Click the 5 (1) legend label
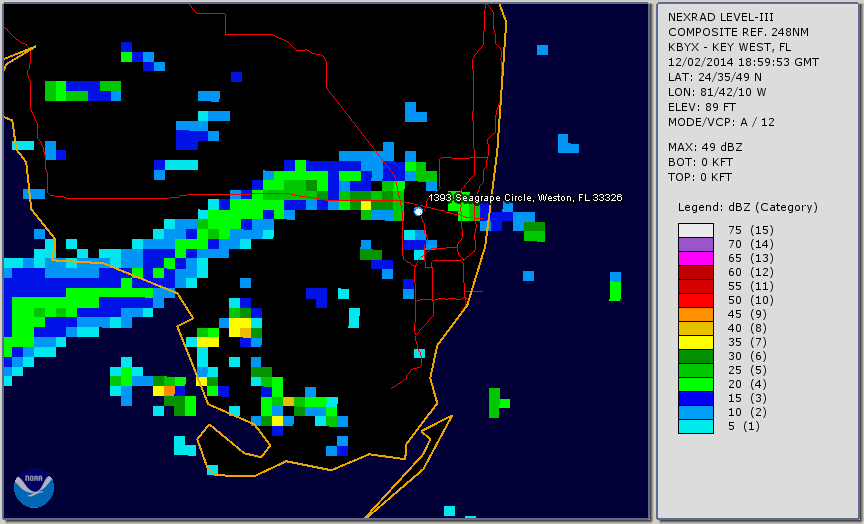 click(744, 426)
